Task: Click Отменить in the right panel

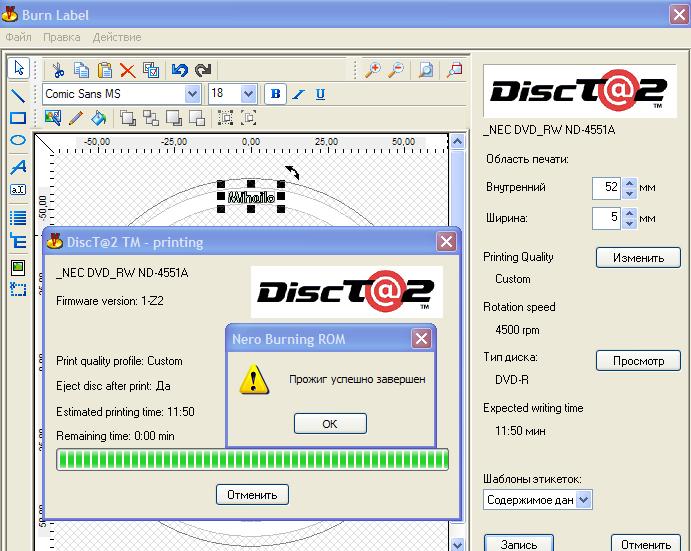Action: [x=646, y=544]
